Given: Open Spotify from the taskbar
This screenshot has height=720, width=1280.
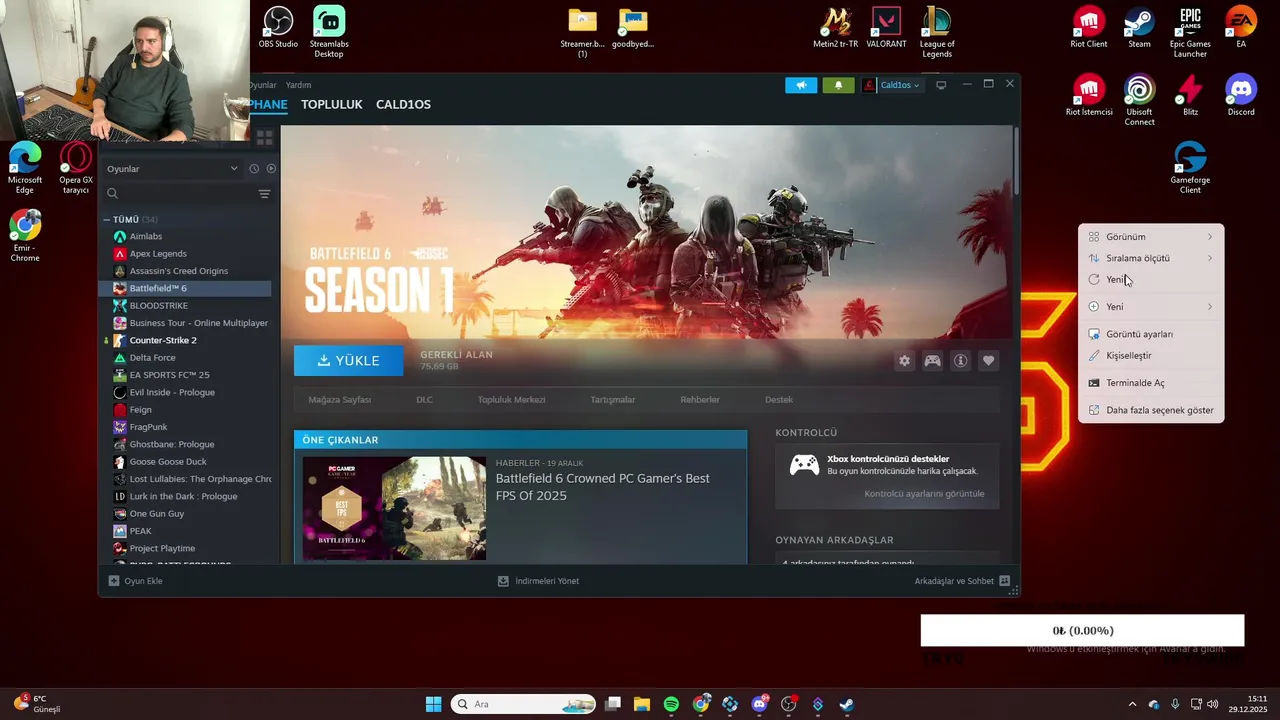Looking at the screenshot, I should pos(671,704).
